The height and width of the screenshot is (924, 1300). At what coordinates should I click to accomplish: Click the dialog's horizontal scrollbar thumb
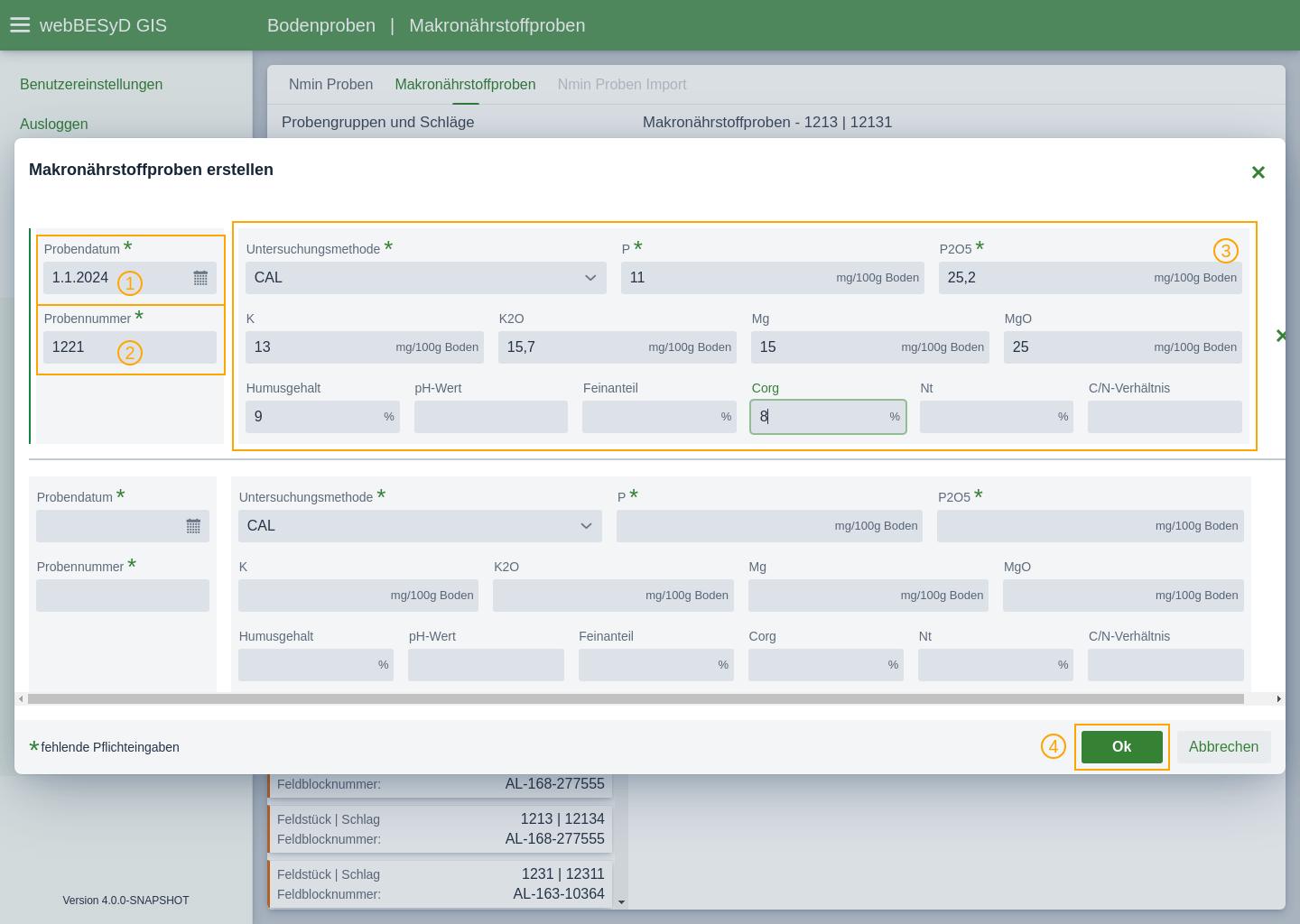tap(636, 699)
